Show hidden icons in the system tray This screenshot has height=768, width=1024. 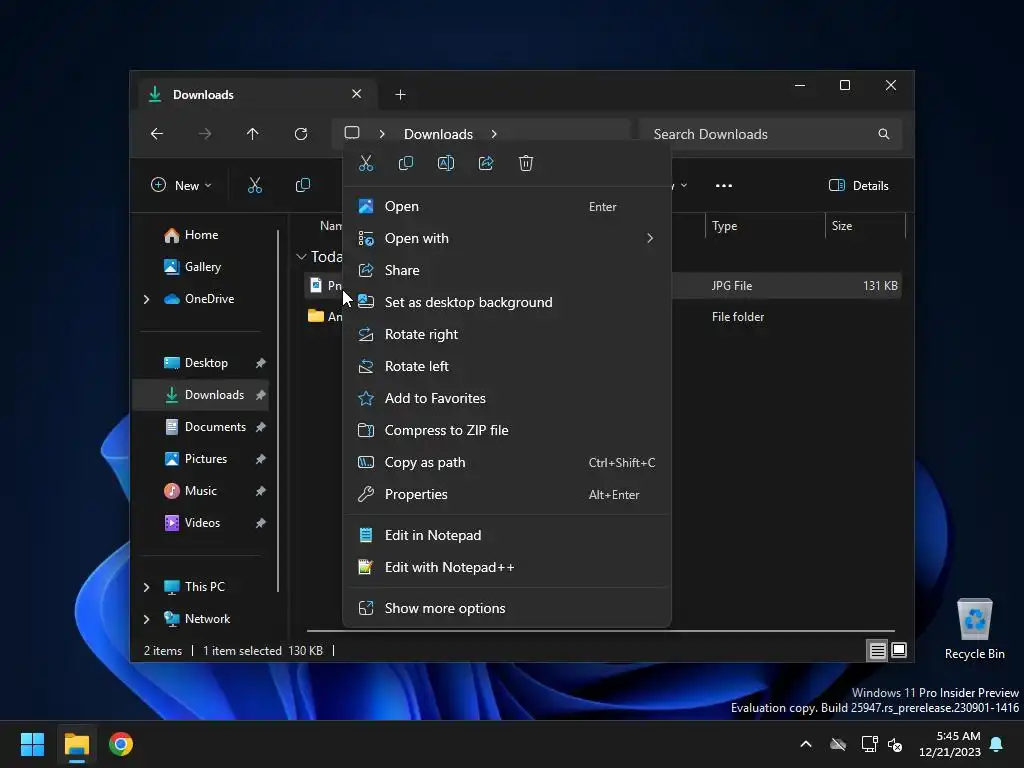[x=806, y=744]
